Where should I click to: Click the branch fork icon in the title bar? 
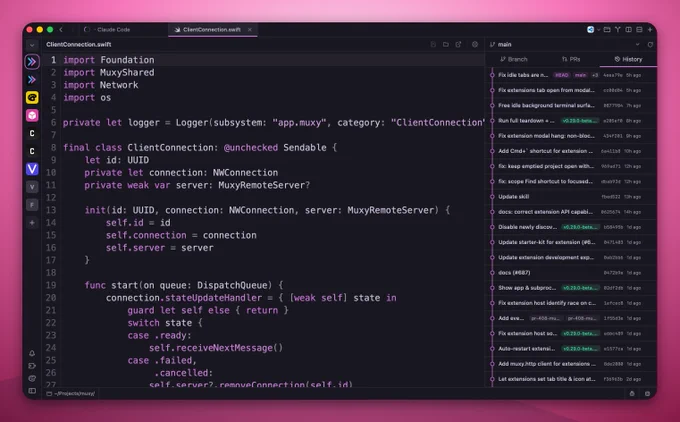[618, 29]
